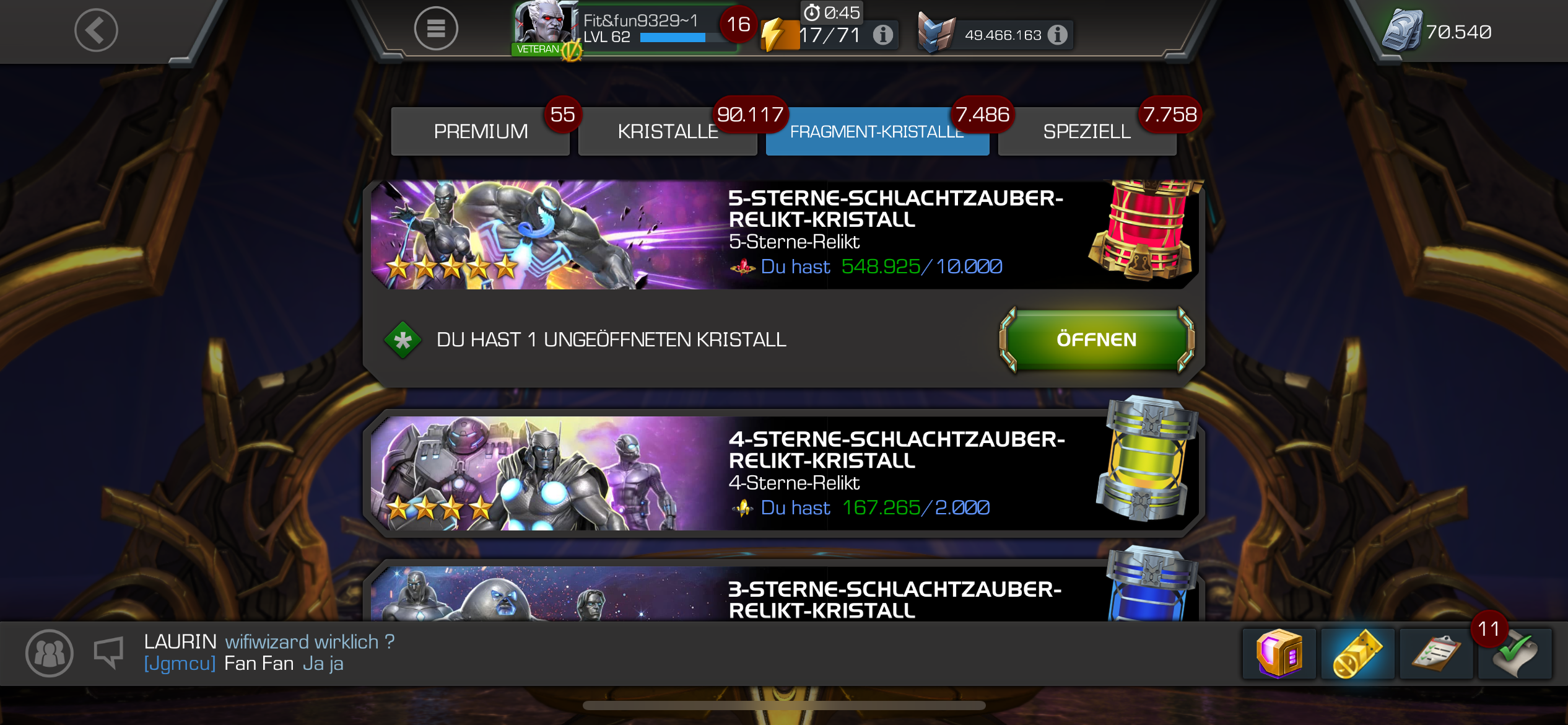
Task: Switch to the KRISTALLE tab
Action: (x=668, y=131)
